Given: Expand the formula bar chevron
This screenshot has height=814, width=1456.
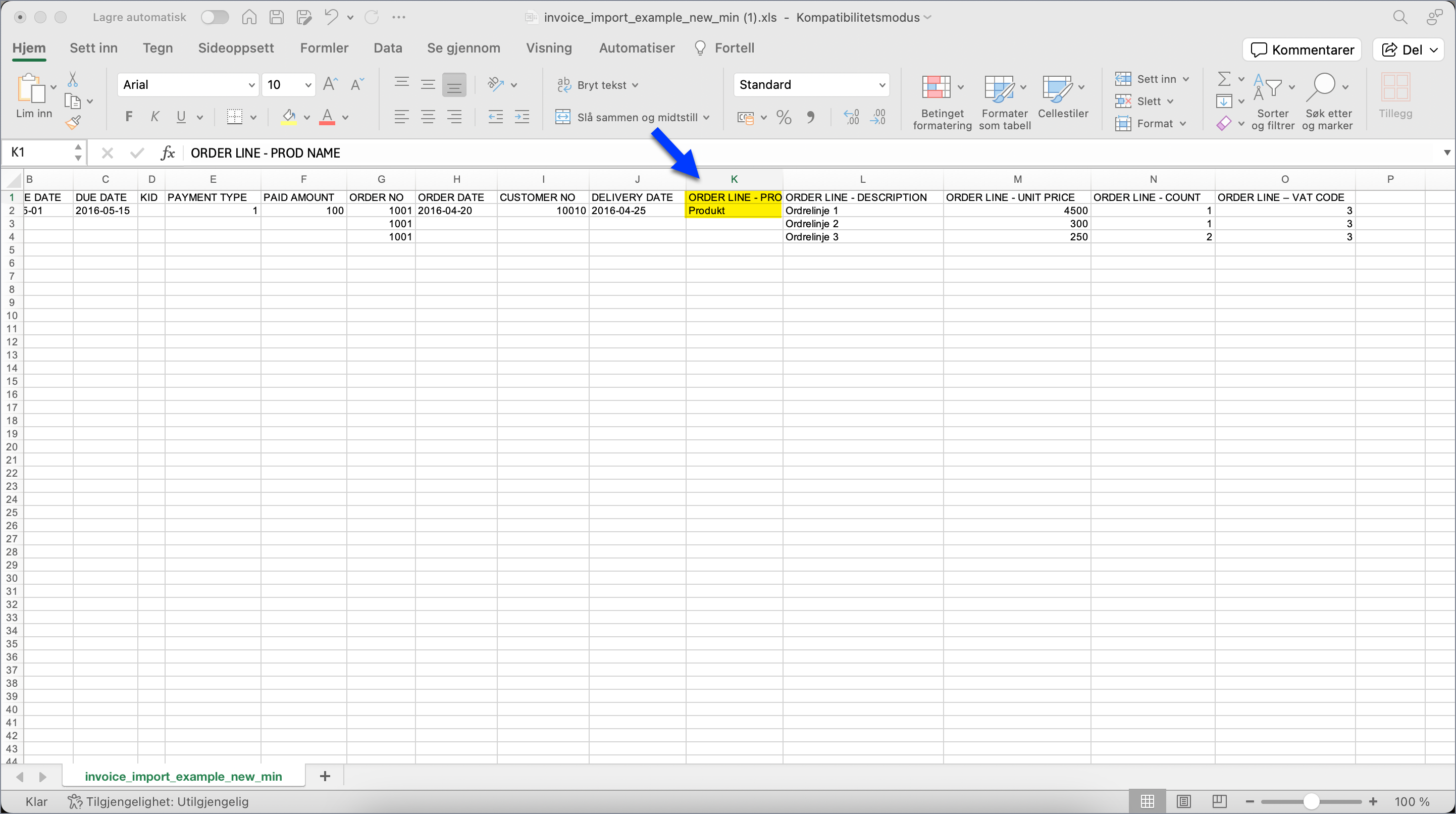Looking at the screenshot, I should point(1446,152).
